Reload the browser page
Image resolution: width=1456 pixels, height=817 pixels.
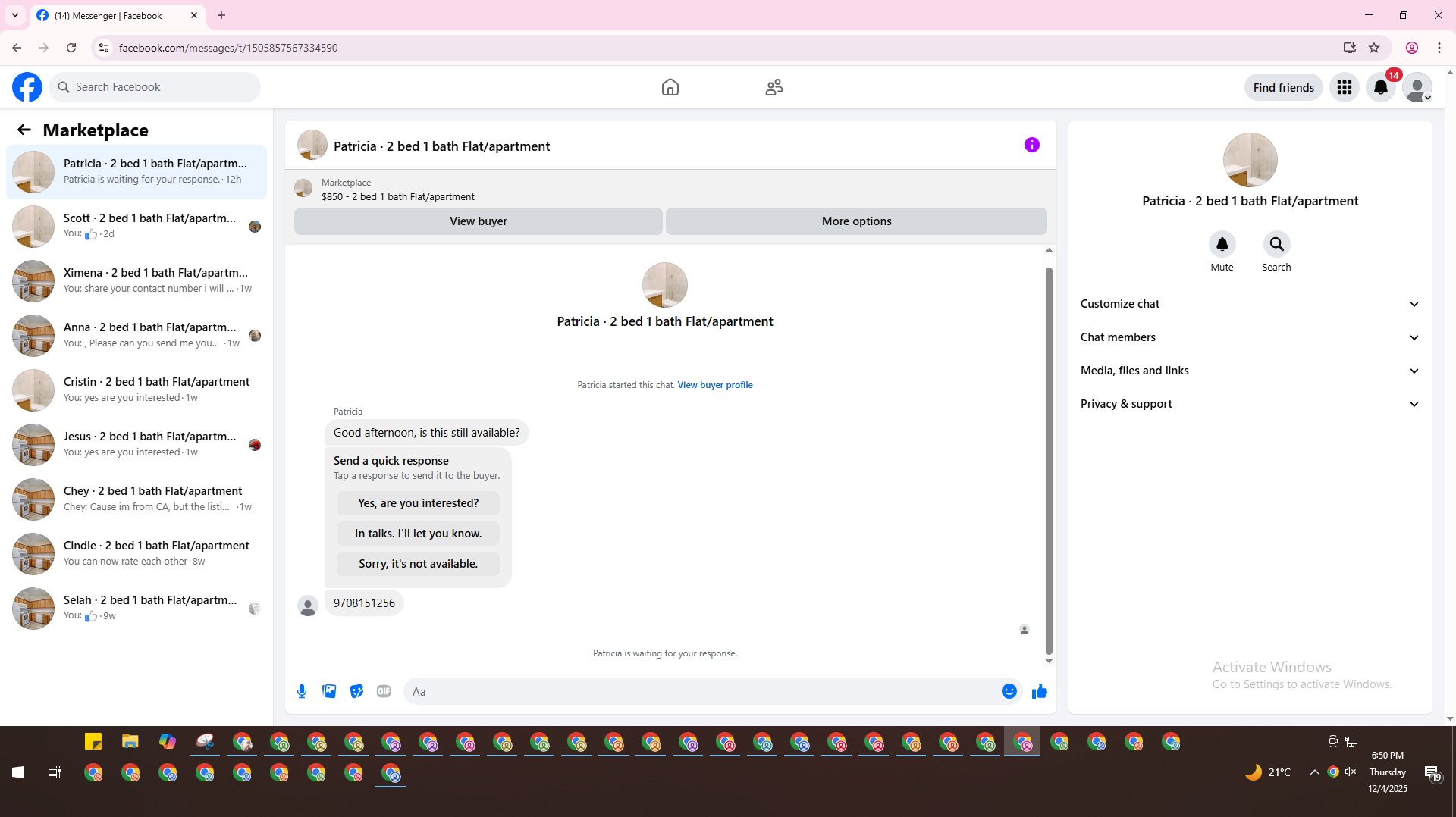[x=71, y=48]
